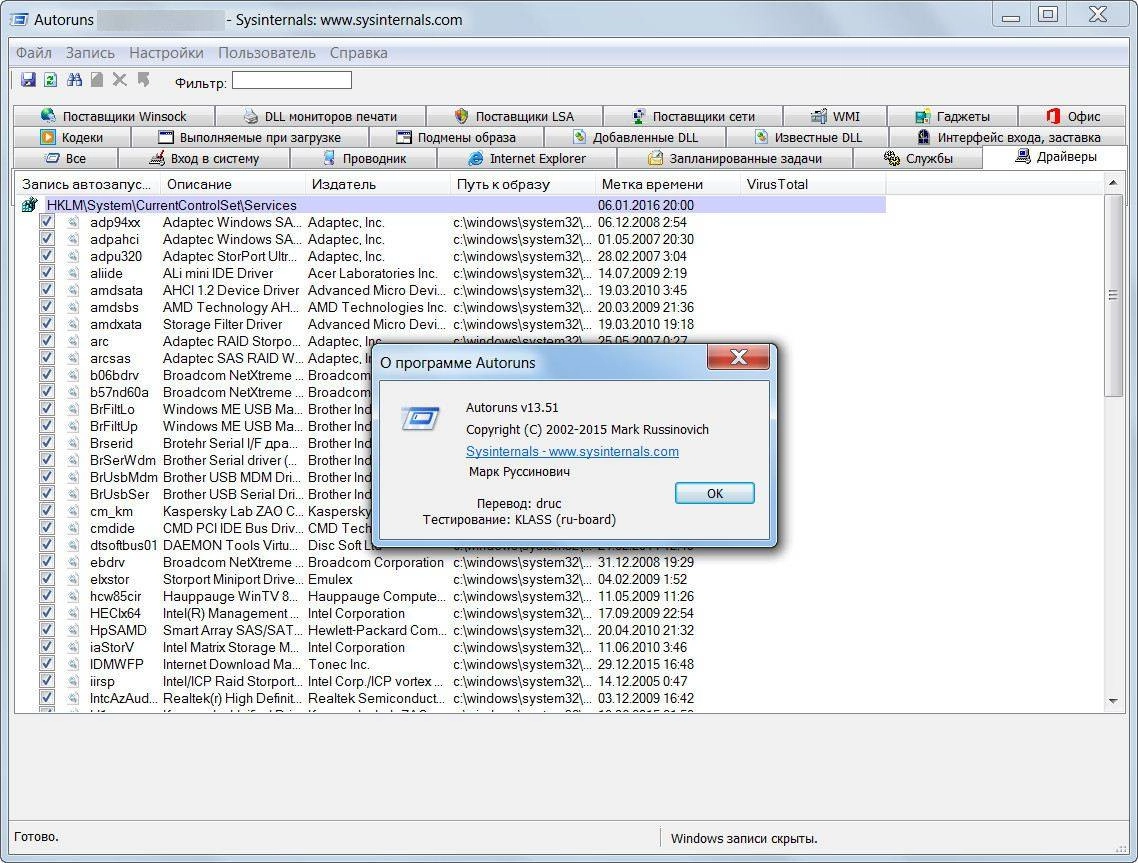Disable the IntcAzAud driver checkbox
This screenshot has width=1138, height=863.
[46, 698]
